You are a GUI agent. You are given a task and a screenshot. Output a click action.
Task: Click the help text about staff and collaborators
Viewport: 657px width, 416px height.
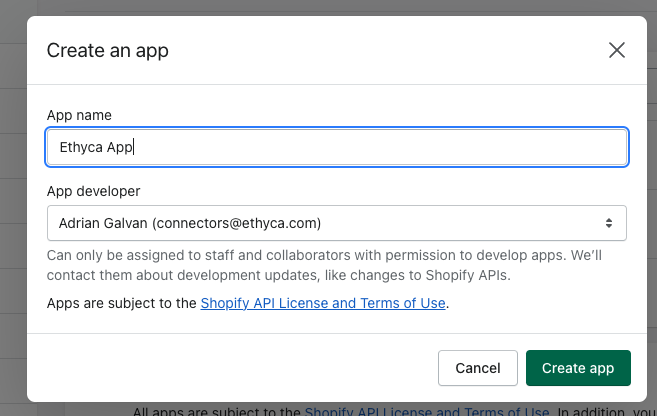(x=330, y=255)
